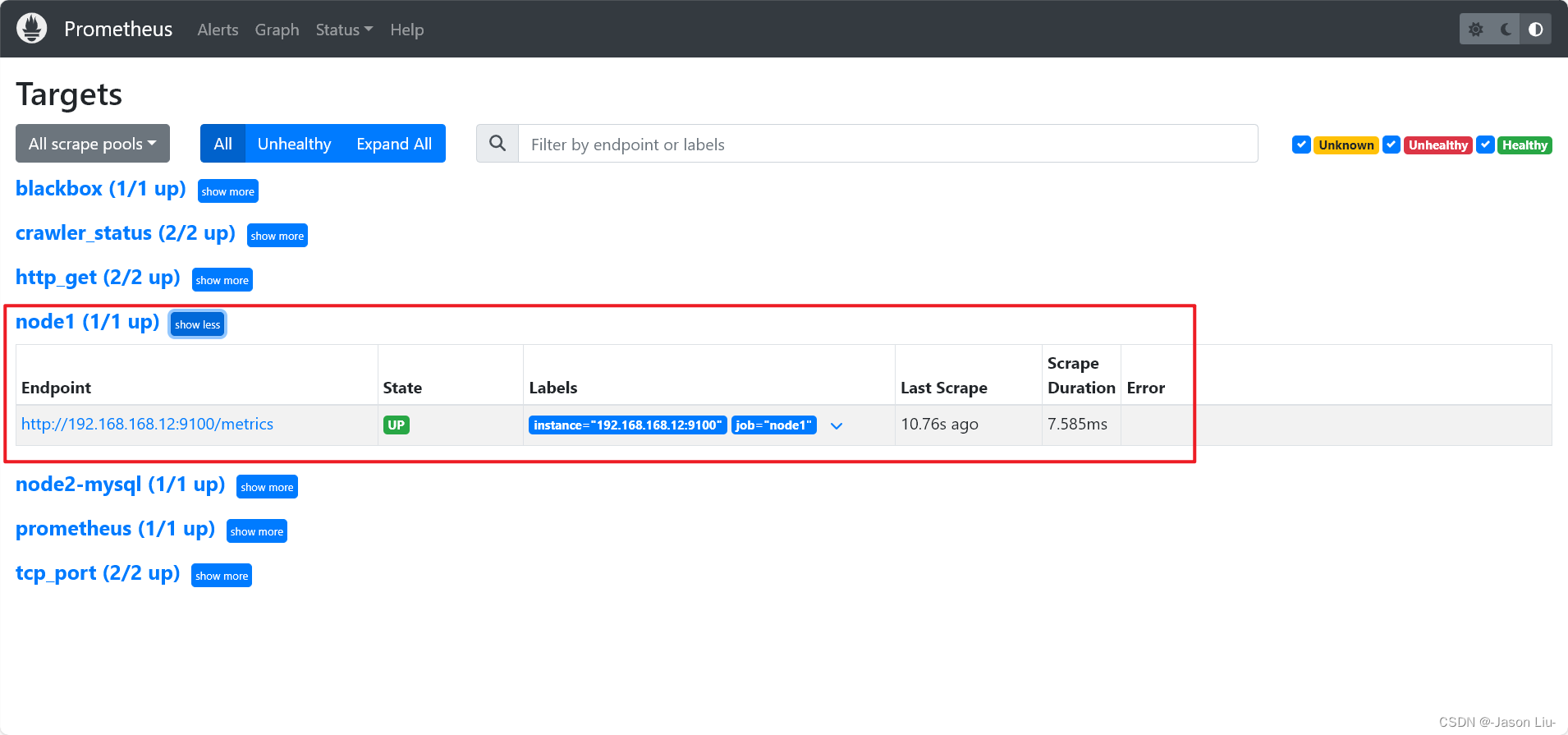The height and width of the screenshot is (735, 1568).
Task: Click the "10.76s ago" last scrape value
Action: [x=940, y=425]
